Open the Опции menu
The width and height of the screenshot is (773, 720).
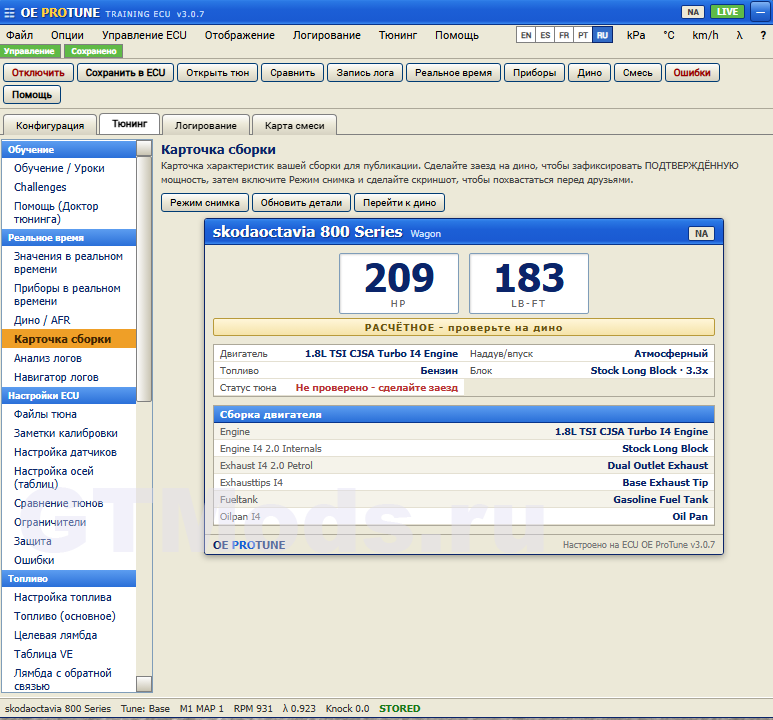pos(67,35)
